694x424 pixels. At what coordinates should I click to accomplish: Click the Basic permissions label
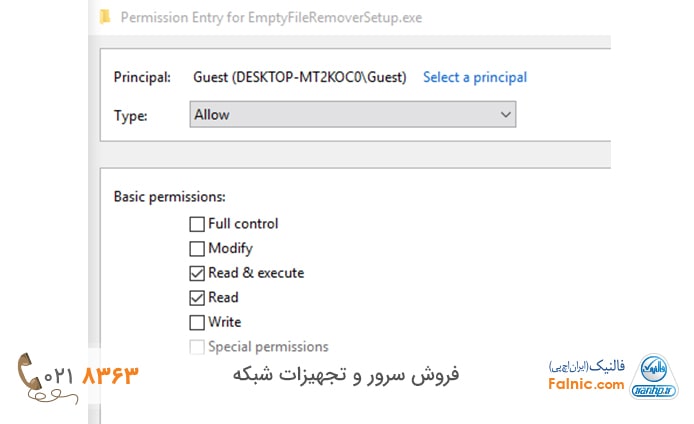click(170, 197)
